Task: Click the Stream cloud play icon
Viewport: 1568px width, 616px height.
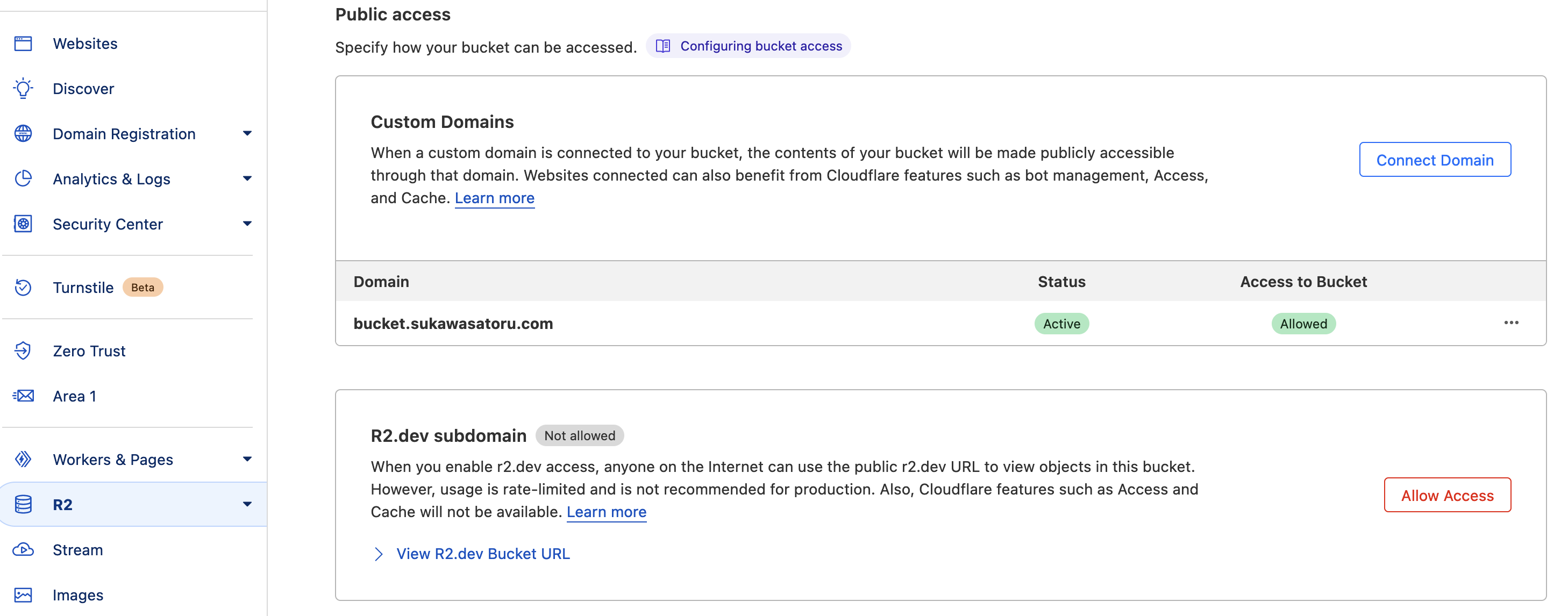Action: coord(23,549)
